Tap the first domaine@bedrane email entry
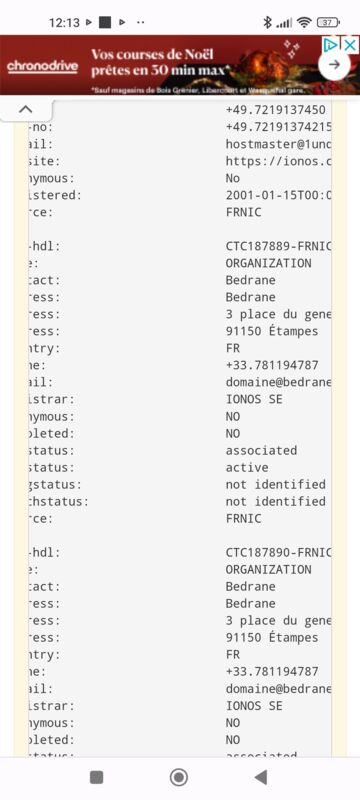The width and height of the screenshot is (360, 800). [x=278, y=382]
